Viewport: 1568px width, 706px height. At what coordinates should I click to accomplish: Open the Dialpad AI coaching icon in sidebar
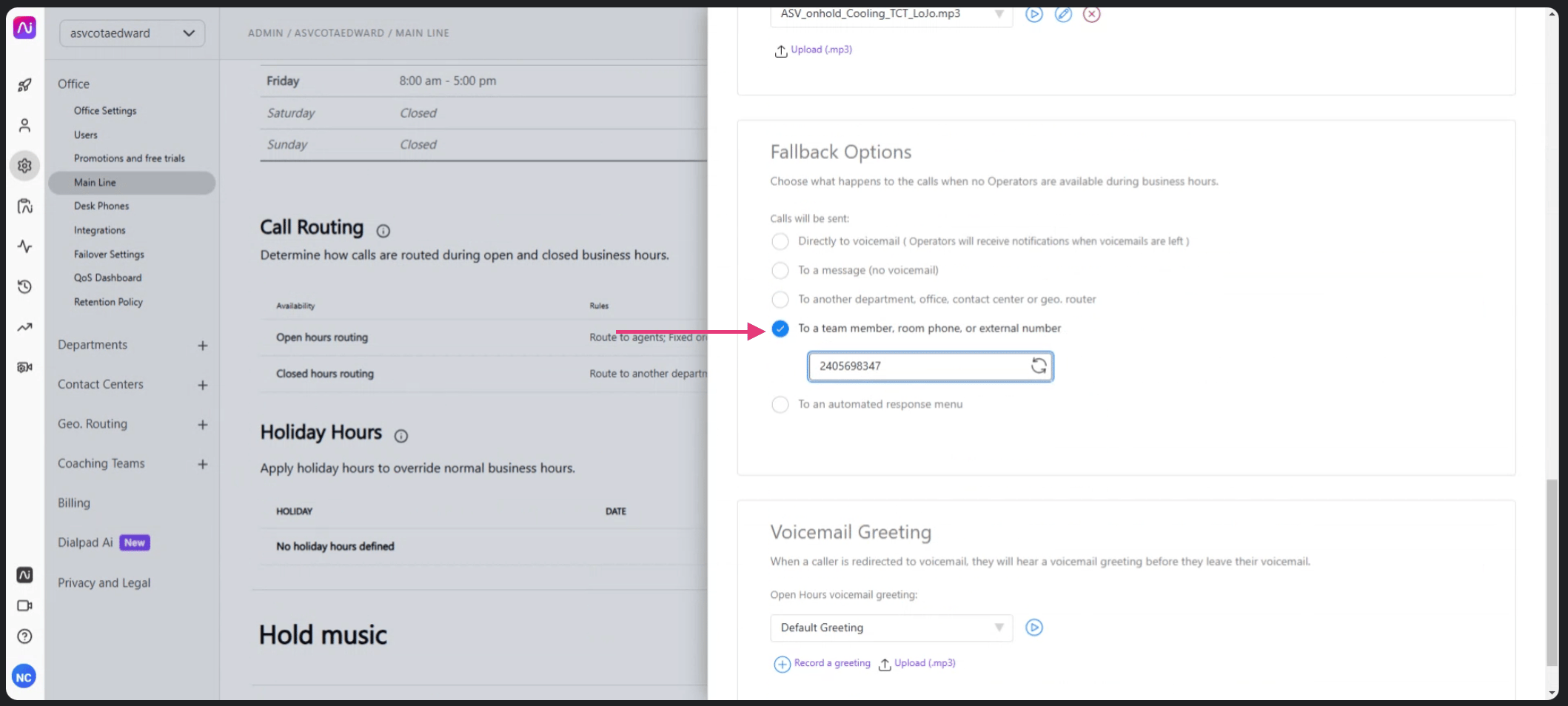pos(24,206)
